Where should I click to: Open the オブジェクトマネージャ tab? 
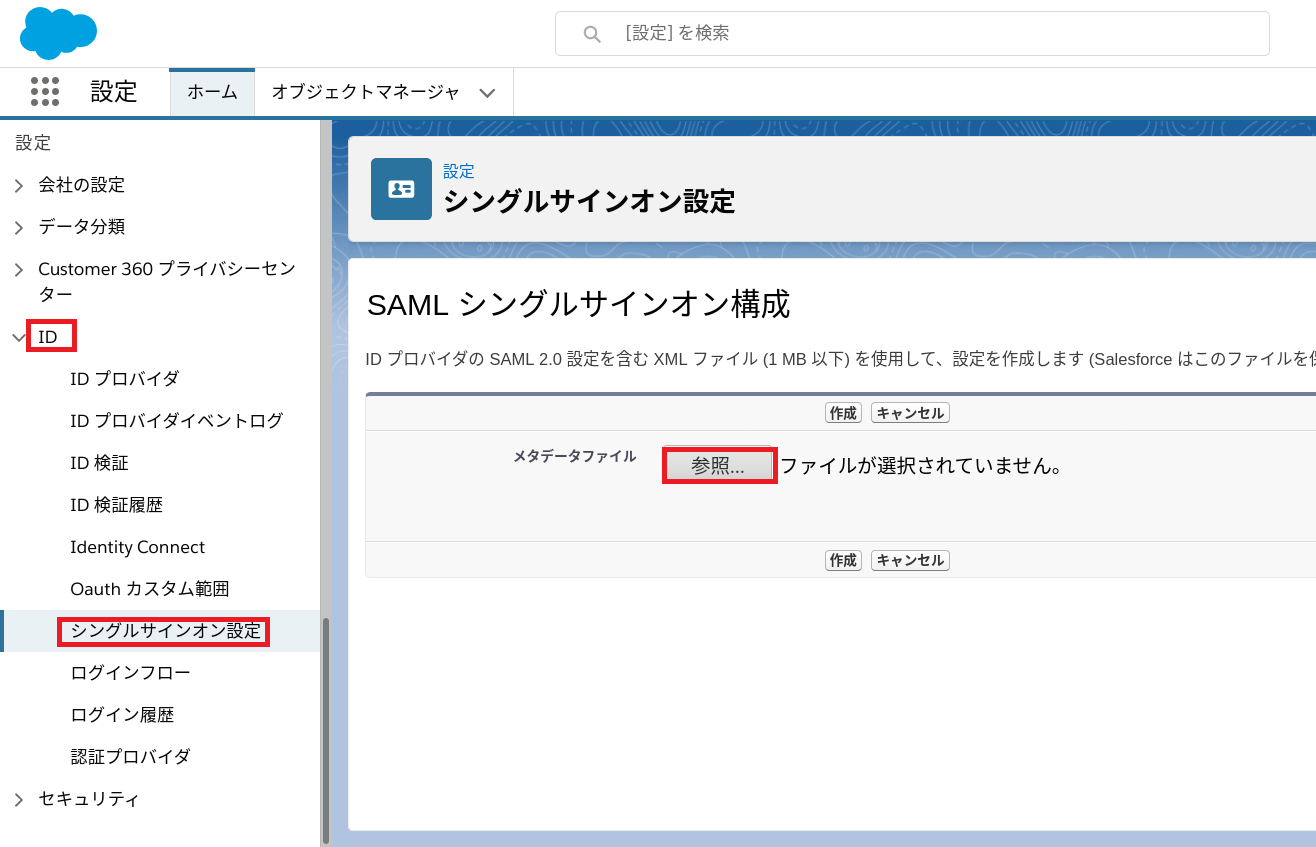[366, 93]
